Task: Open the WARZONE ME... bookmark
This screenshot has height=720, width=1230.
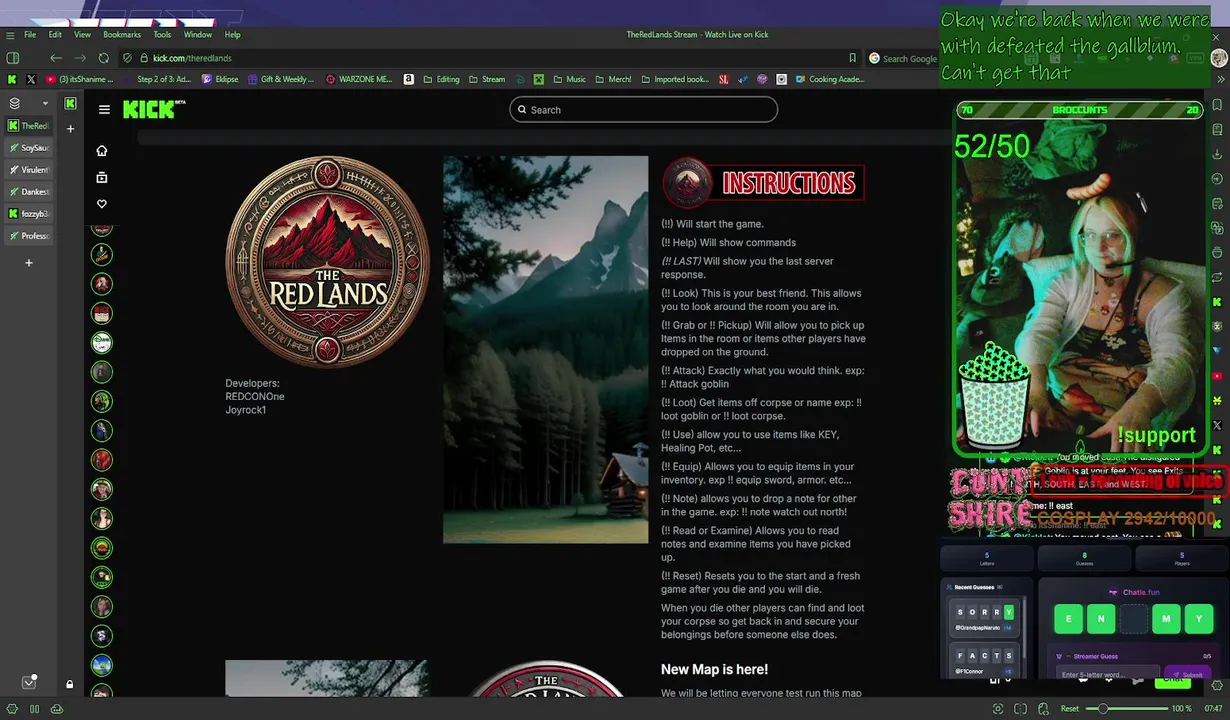Action: click(x=359, y=79)
